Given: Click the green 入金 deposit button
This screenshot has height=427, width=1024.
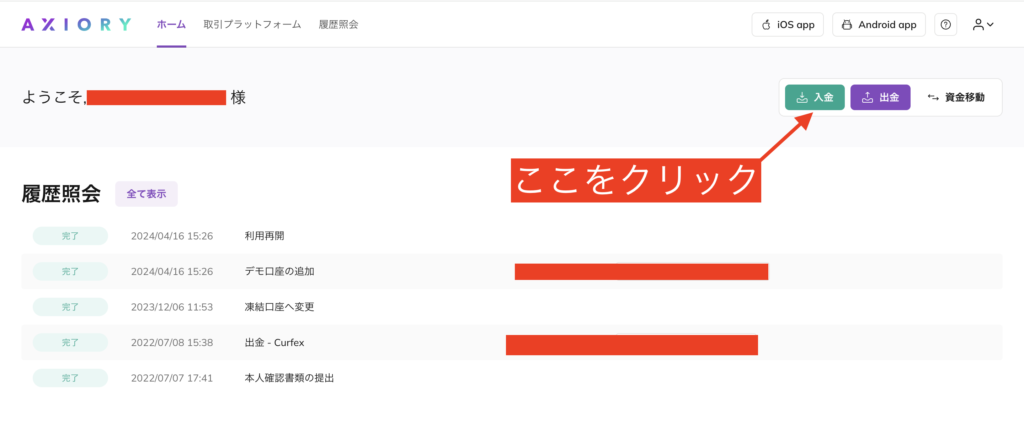Looking at the screenshot, I should [815, 97].
